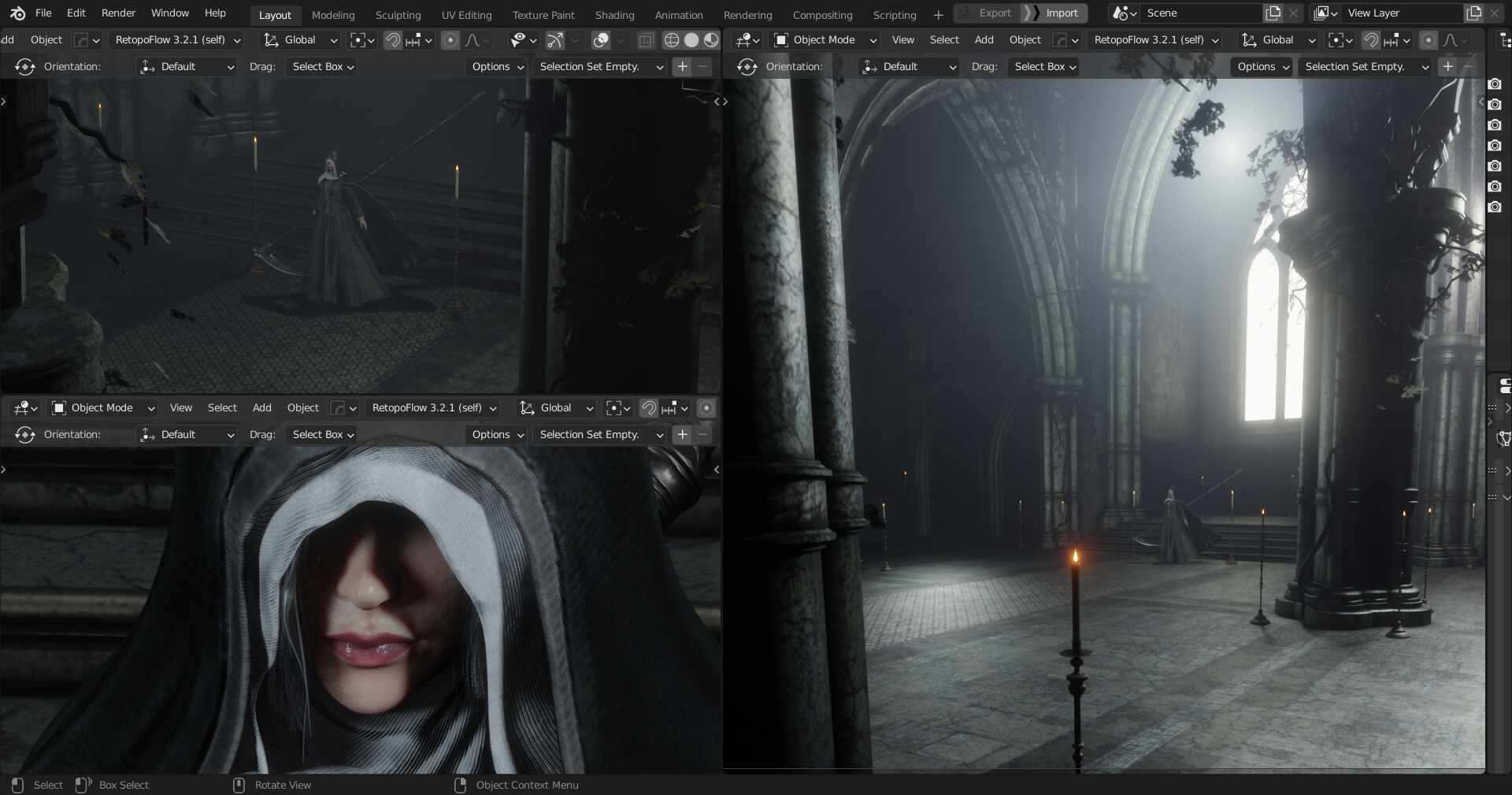Open Orientation Default dropdown in top-left viewport
The image size is (1512, 795).
187,67
